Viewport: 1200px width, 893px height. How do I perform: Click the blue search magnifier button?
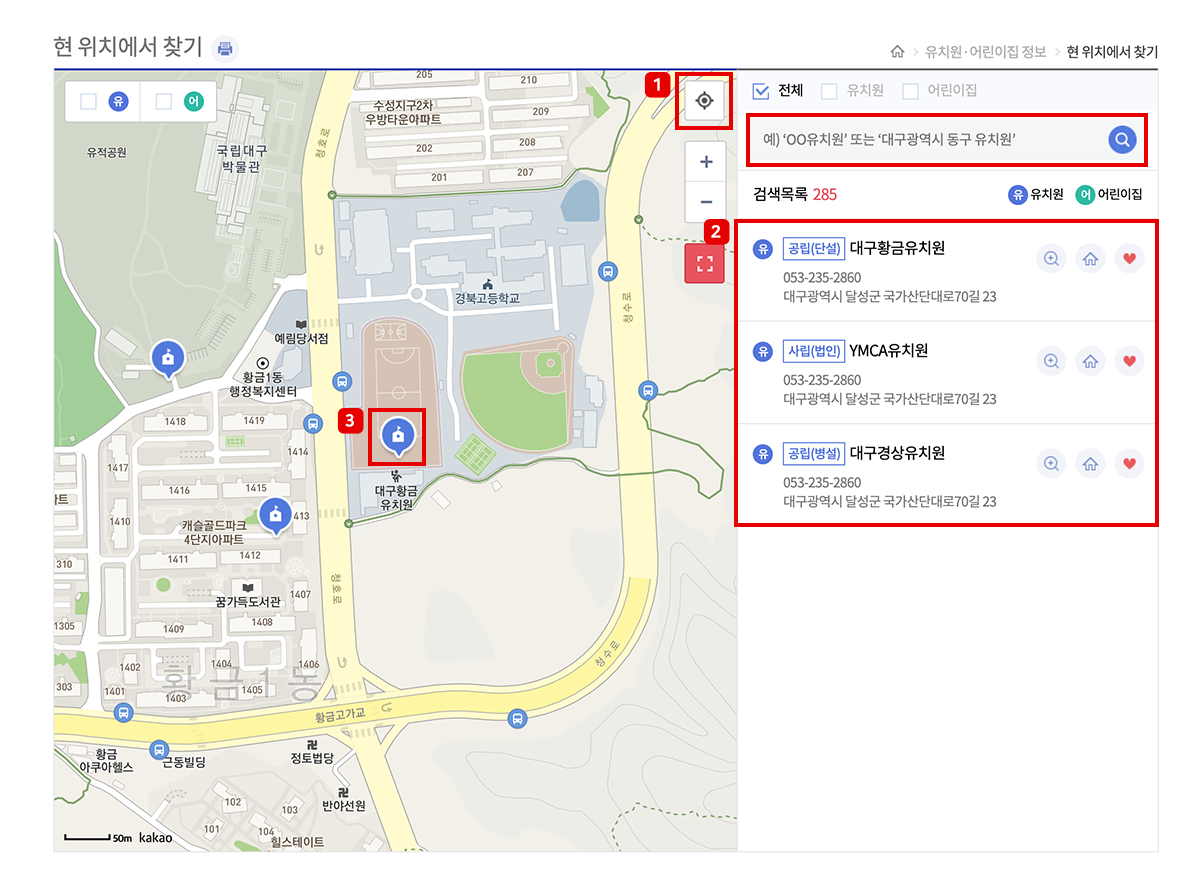click(1123, 140)
